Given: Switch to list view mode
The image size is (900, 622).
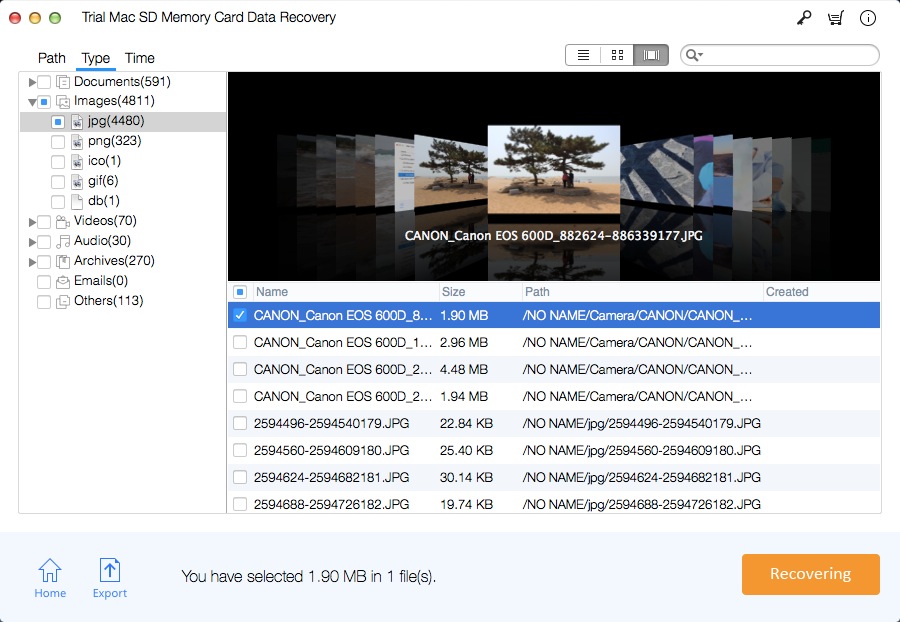Looking at the screenshot, I should click(x=583, y=54).
